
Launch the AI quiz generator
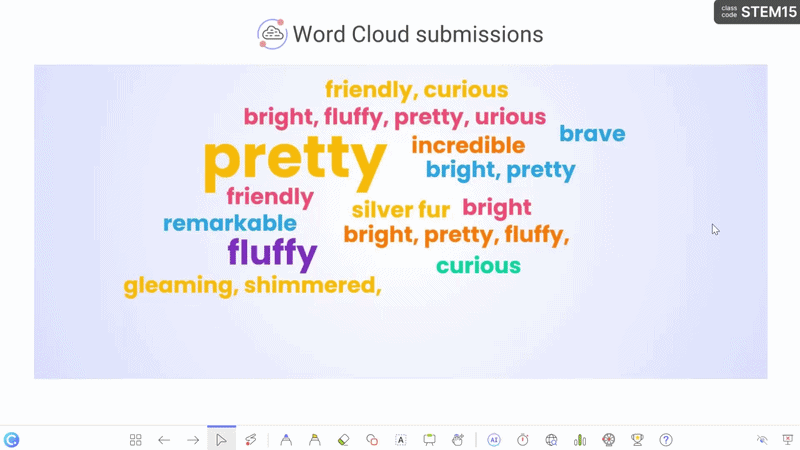(494, 440)
